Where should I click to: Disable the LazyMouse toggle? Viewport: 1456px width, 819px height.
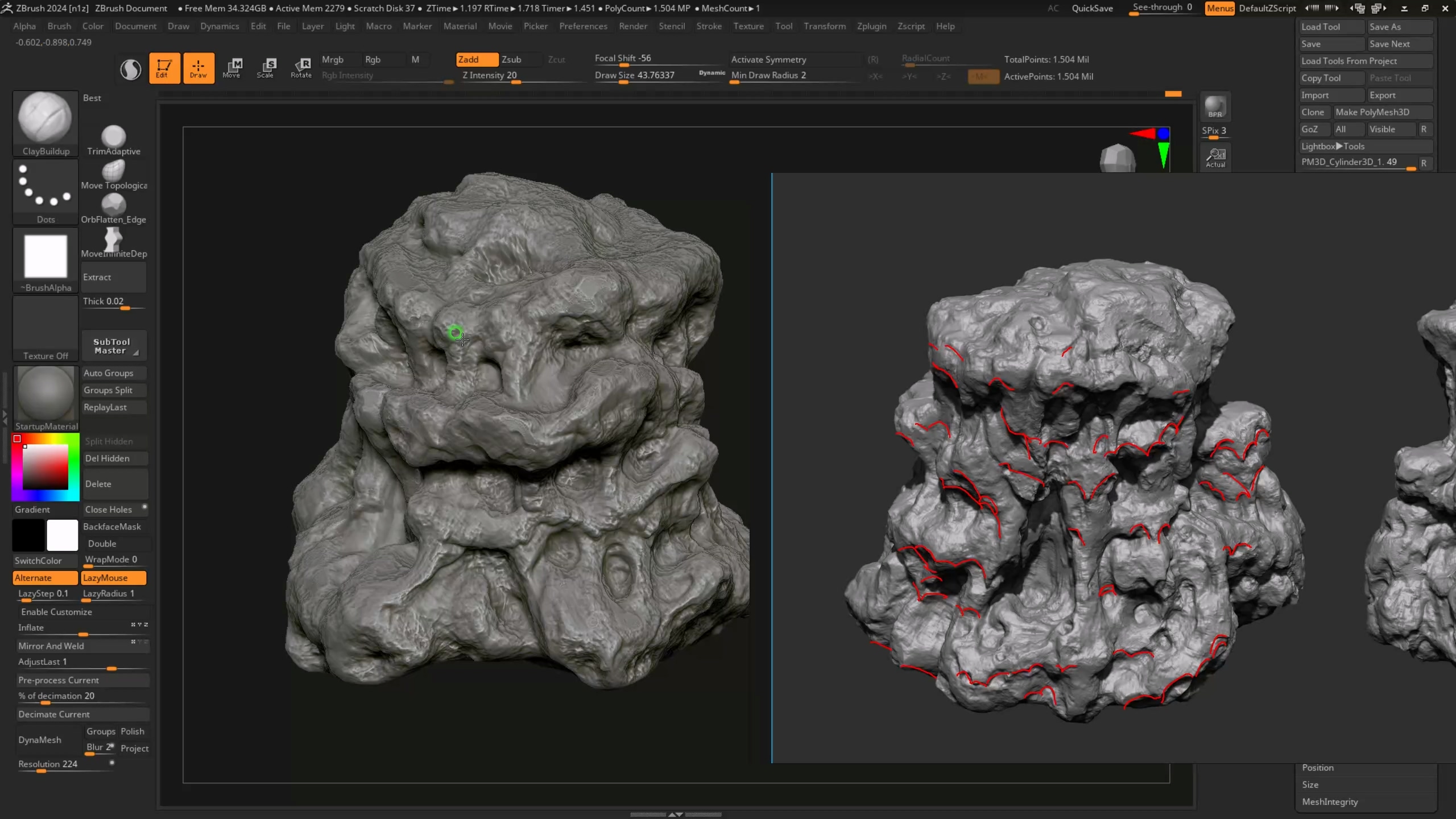click(x=113, y=577)
